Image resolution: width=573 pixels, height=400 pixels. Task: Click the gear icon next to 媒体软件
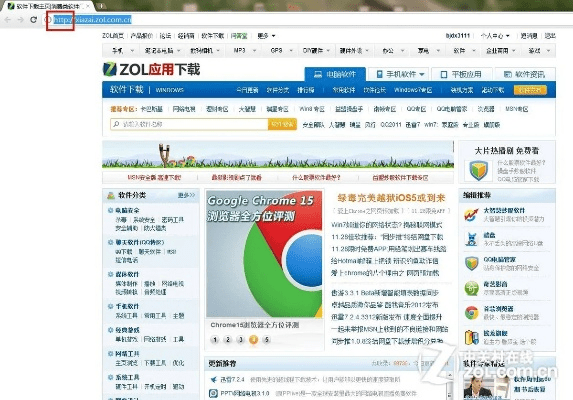110,274
